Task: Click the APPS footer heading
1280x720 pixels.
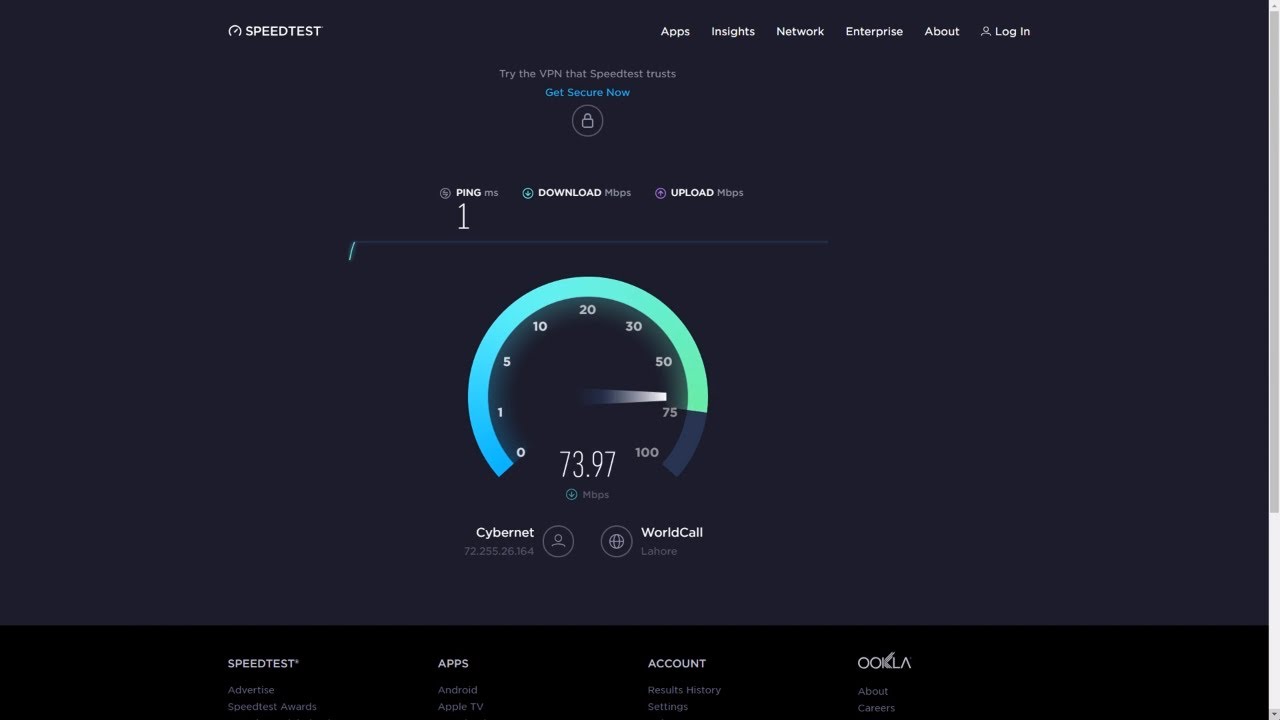Action: (x=453, y=663)
